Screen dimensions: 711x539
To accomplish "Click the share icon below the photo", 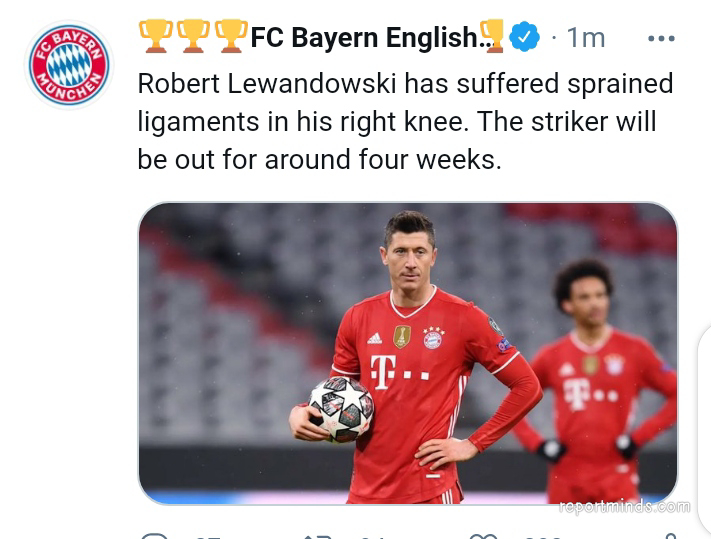I will 671,536.
